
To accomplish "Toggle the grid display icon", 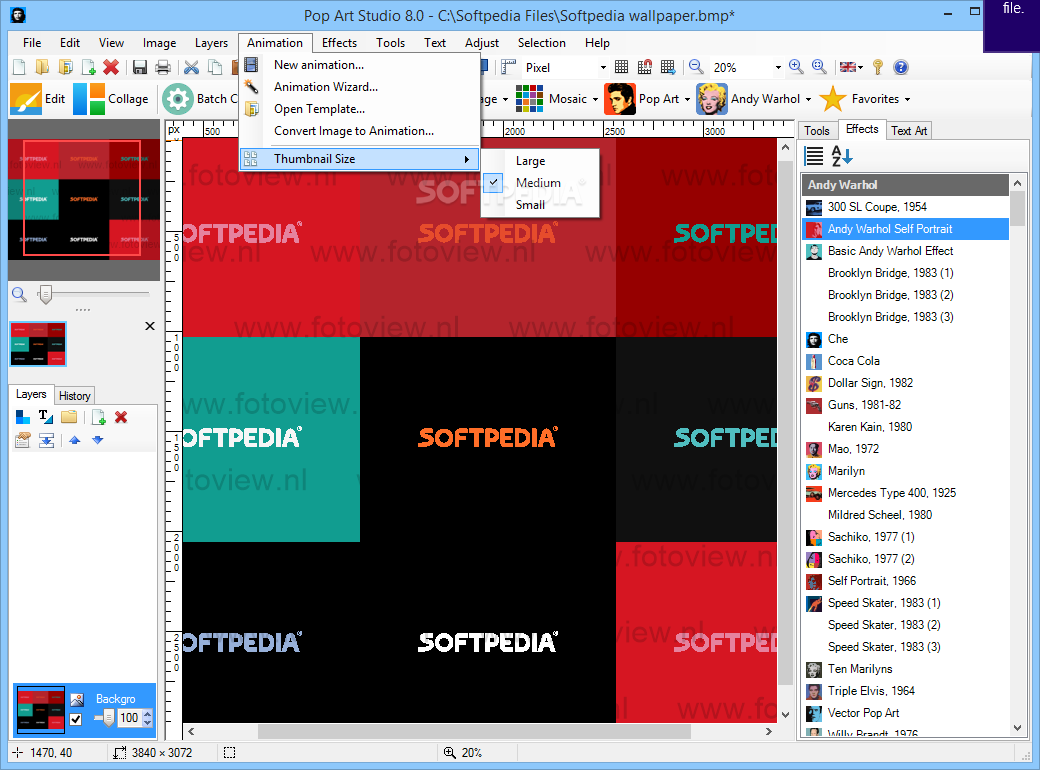I will click(621, 67).
